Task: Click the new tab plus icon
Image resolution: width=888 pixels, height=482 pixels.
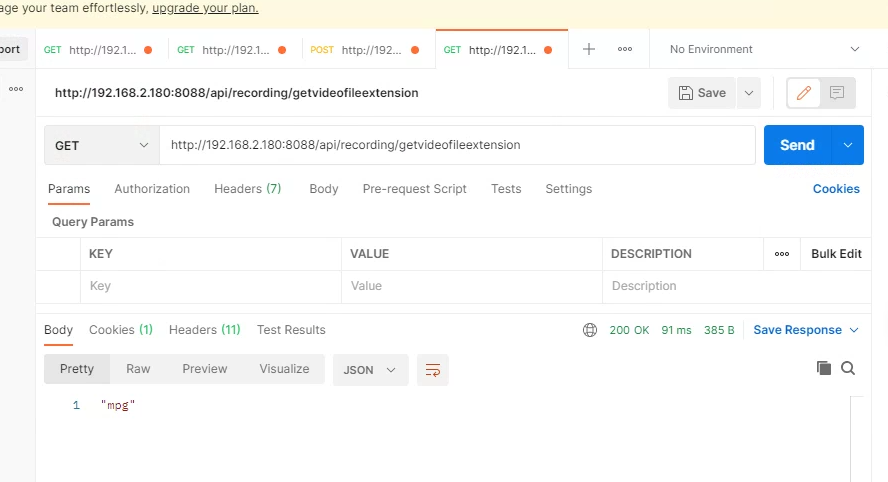Action: pos(589,49)
